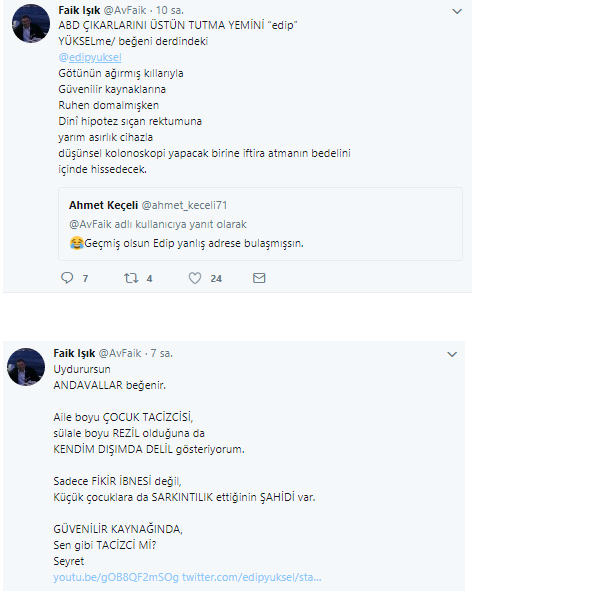Image resolution: width=606 pixels, height=591 pixels.
Task: Retweet the first Faik Işık tweet
Action: click(129, 278)
